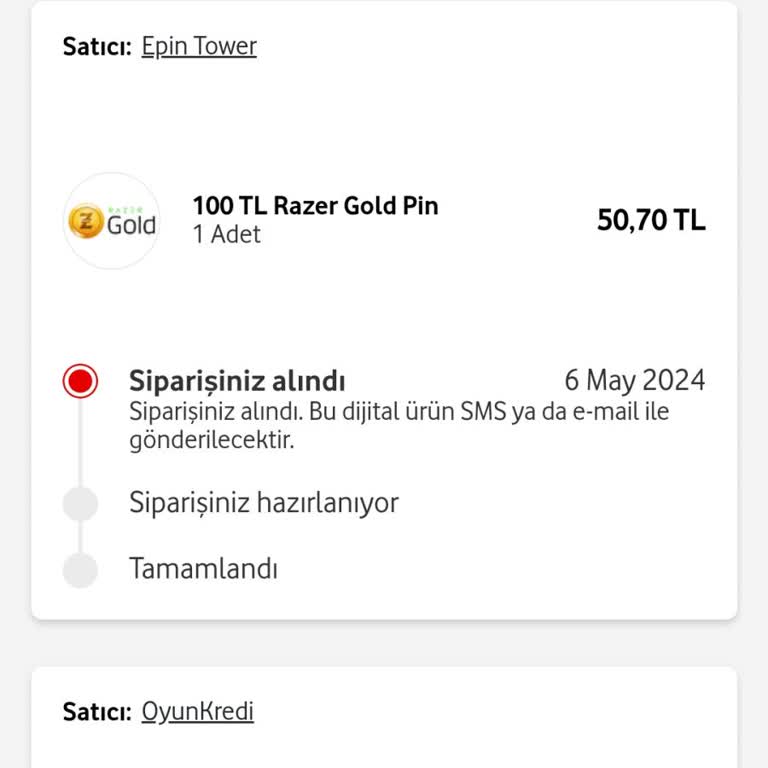
Task: Click the Siparişiniz alındı status heading
Action: (237, 381)
